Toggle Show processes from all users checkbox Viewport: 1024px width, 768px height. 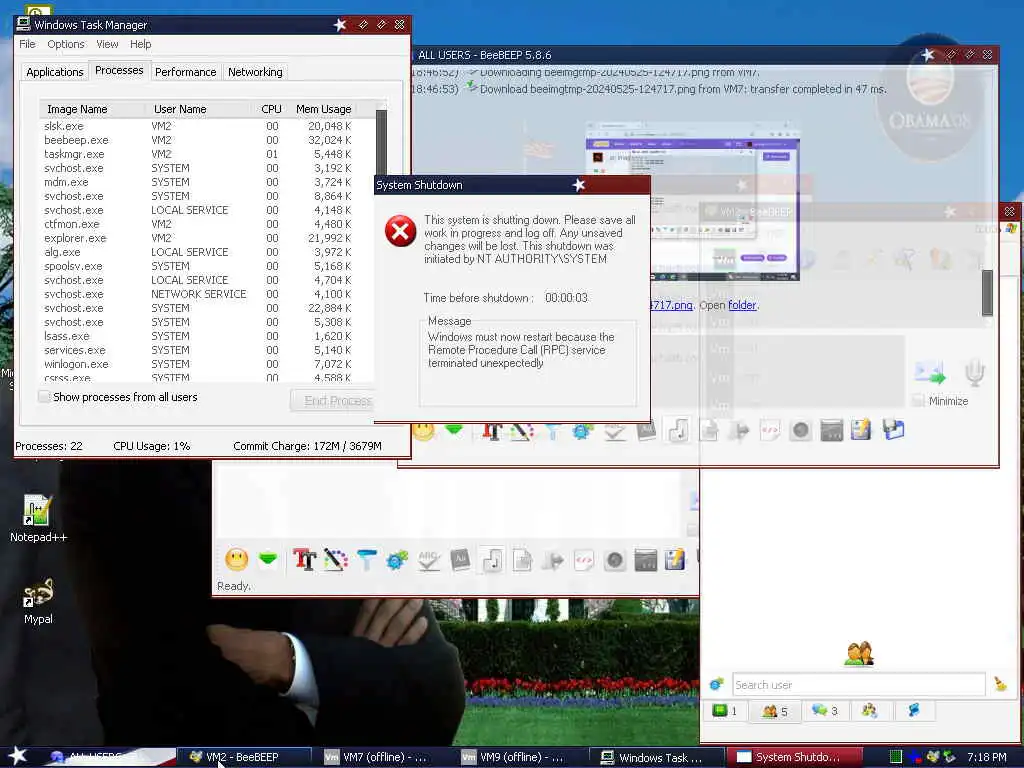tap(44, 396)
